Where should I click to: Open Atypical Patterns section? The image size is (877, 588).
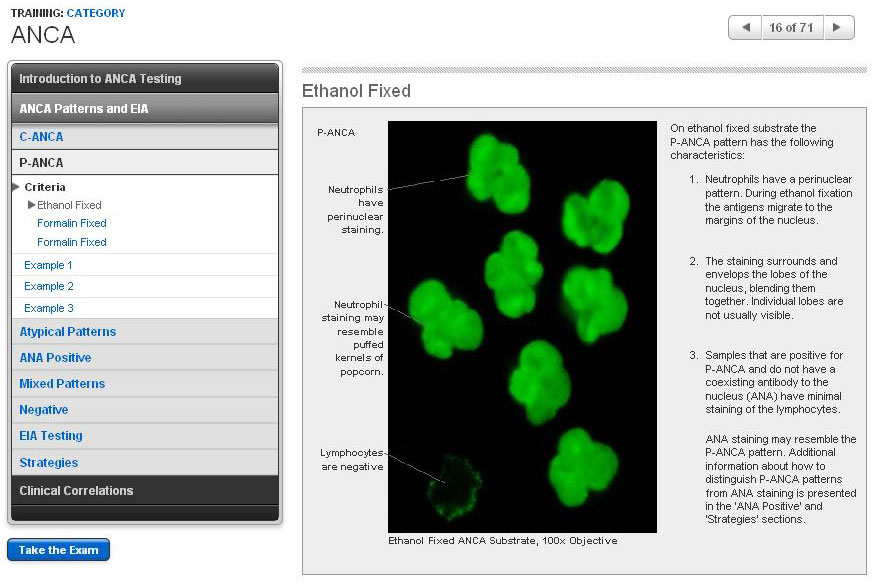tap(67, 332)
